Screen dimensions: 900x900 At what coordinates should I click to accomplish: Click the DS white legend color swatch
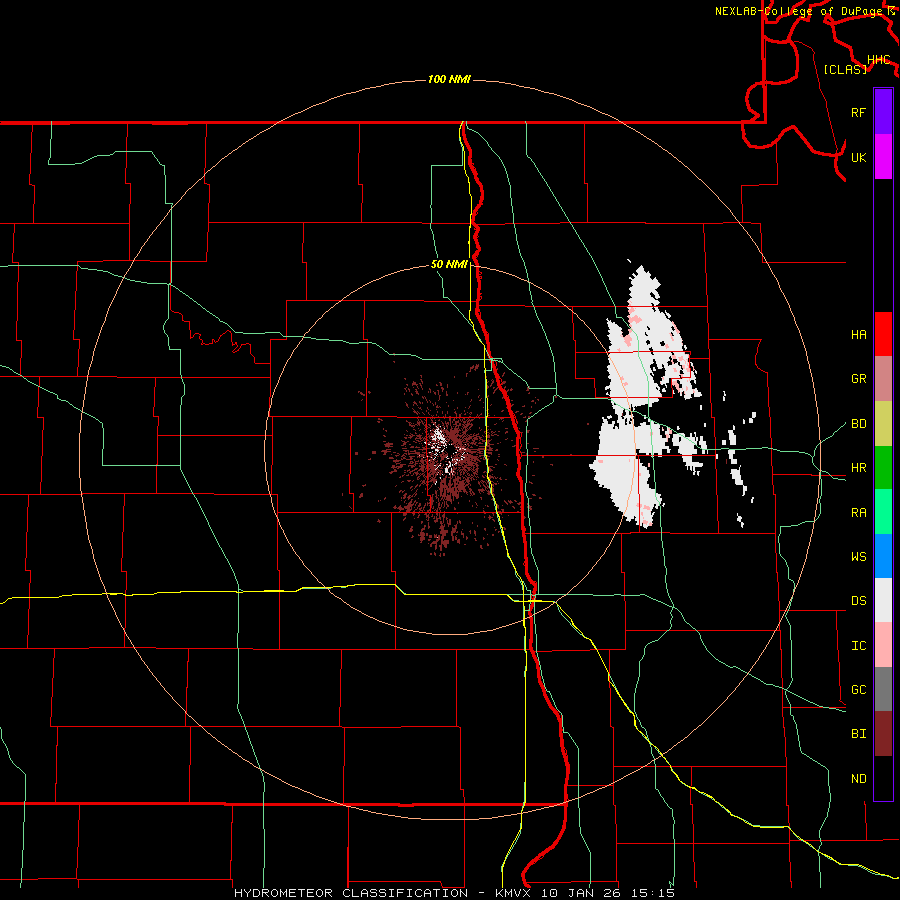point(883,600)
